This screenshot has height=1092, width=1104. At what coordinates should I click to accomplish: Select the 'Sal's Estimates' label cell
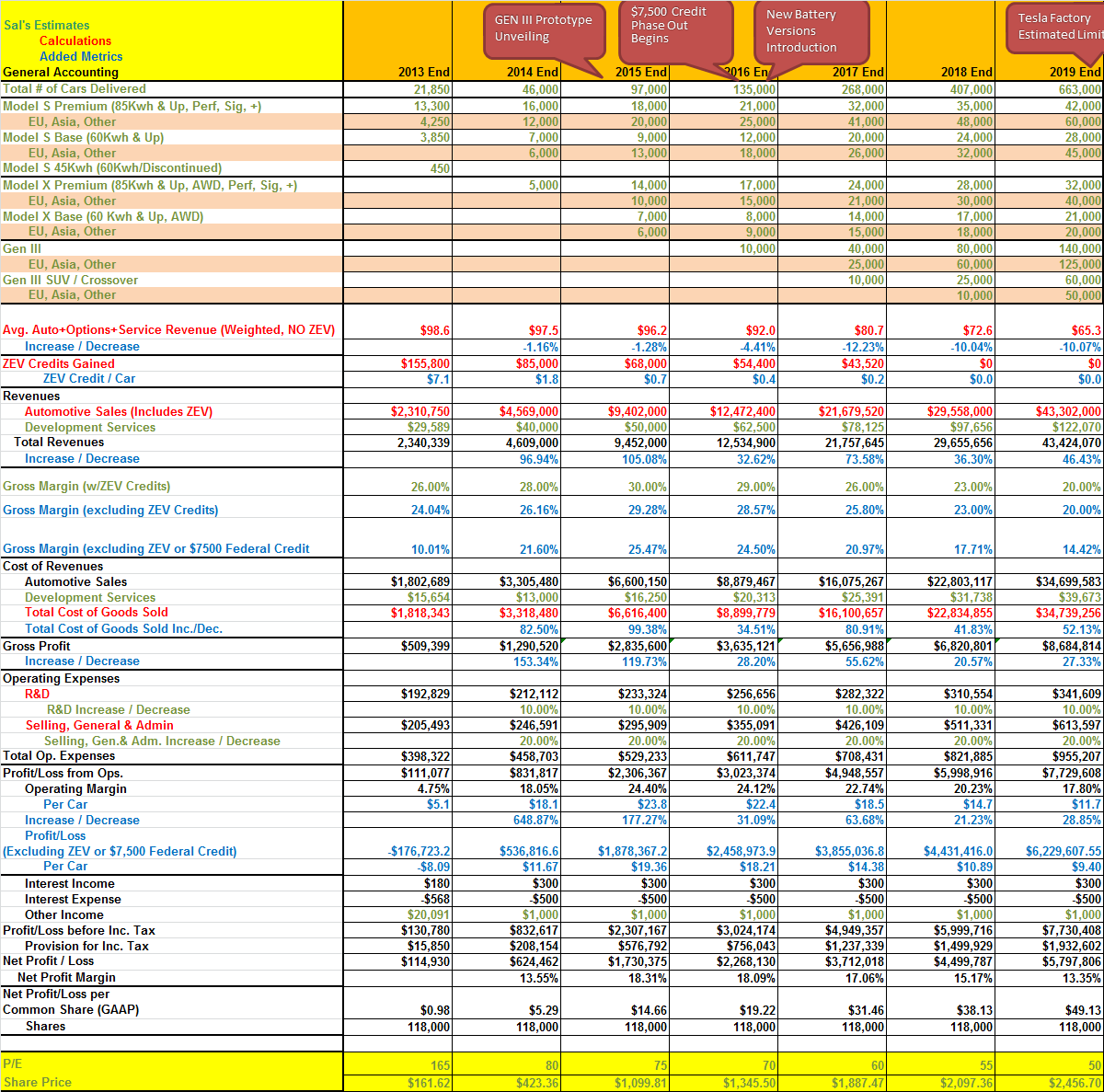pyautogui.click(x=47, y=25)
